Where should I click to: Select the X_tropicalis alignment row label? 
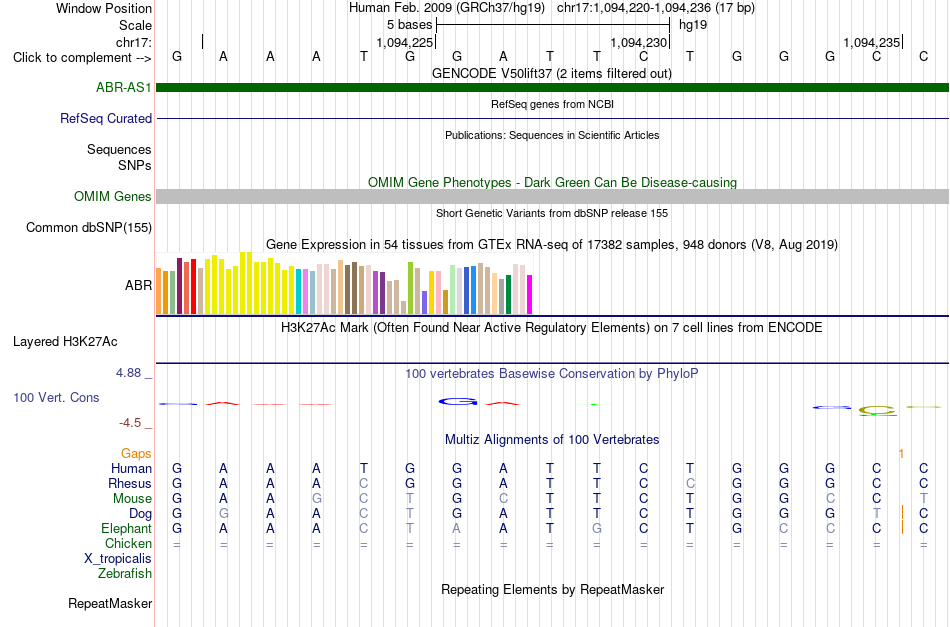point(118,559)
